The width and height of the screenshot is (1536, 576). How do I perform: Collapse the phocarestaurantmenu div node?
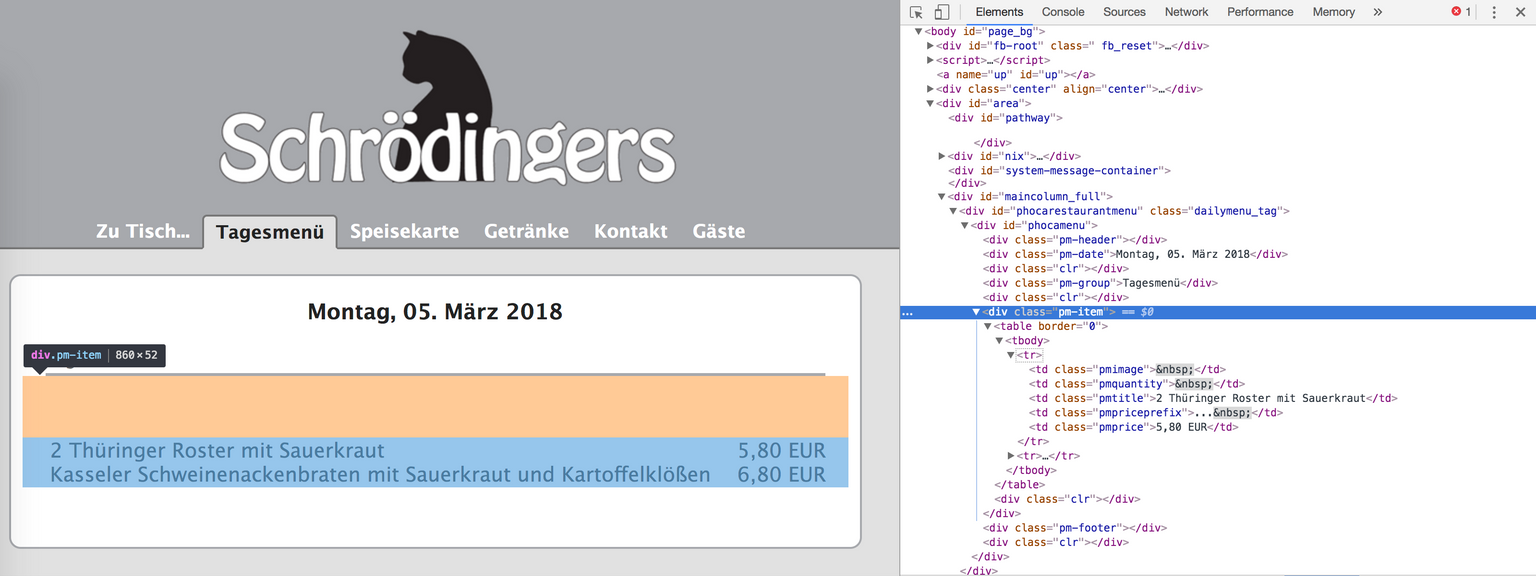tap(953, 211)
